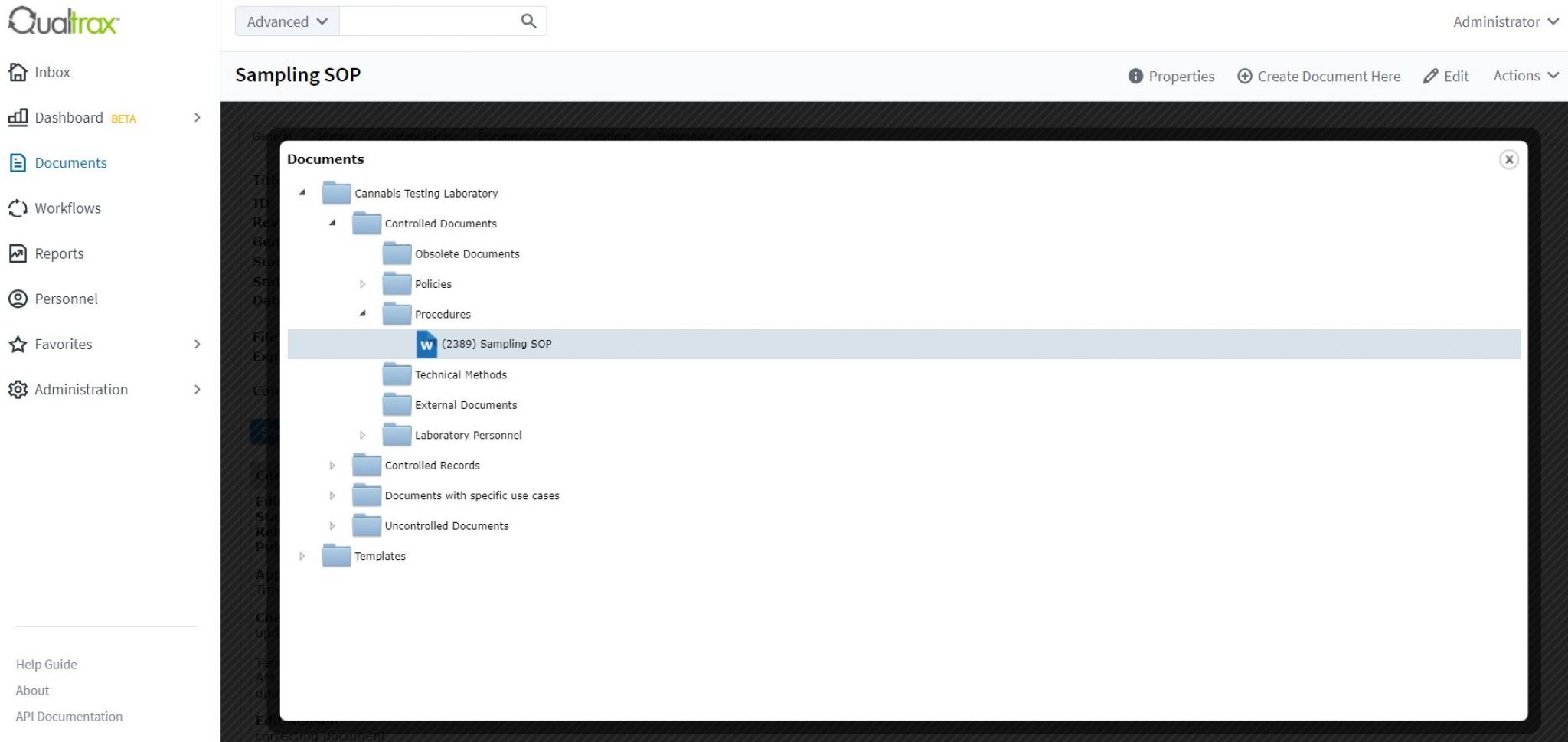
Task: Click the search magnifier icon
Action: pos(528,21)
